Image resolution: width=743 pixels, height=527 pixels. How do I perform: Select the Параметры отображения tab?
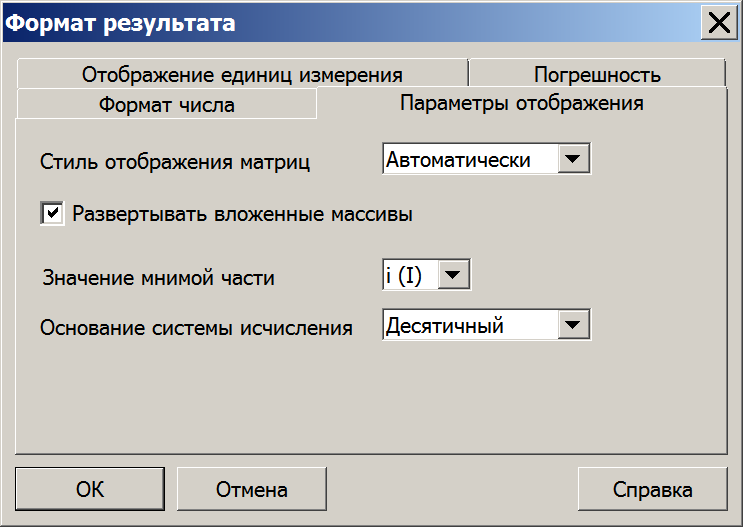click(x=522, y=103)
